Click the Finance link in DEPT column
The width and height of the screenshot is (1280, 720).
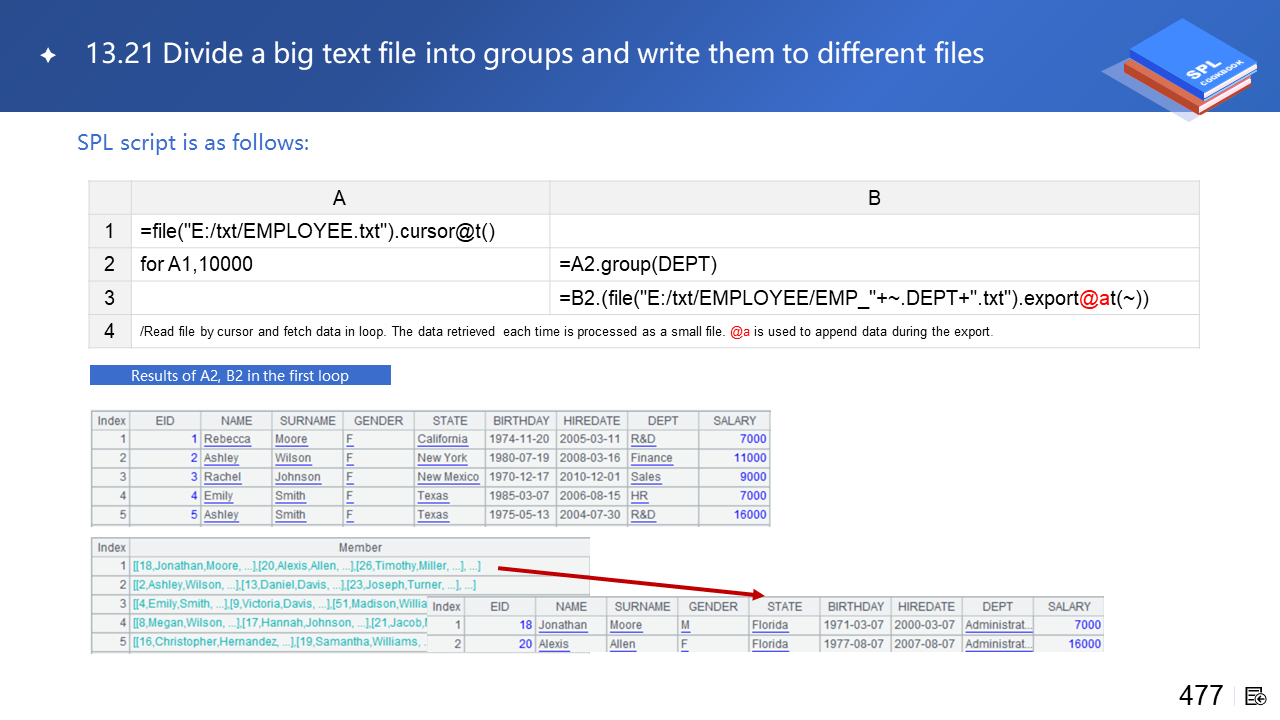(651, 458)
